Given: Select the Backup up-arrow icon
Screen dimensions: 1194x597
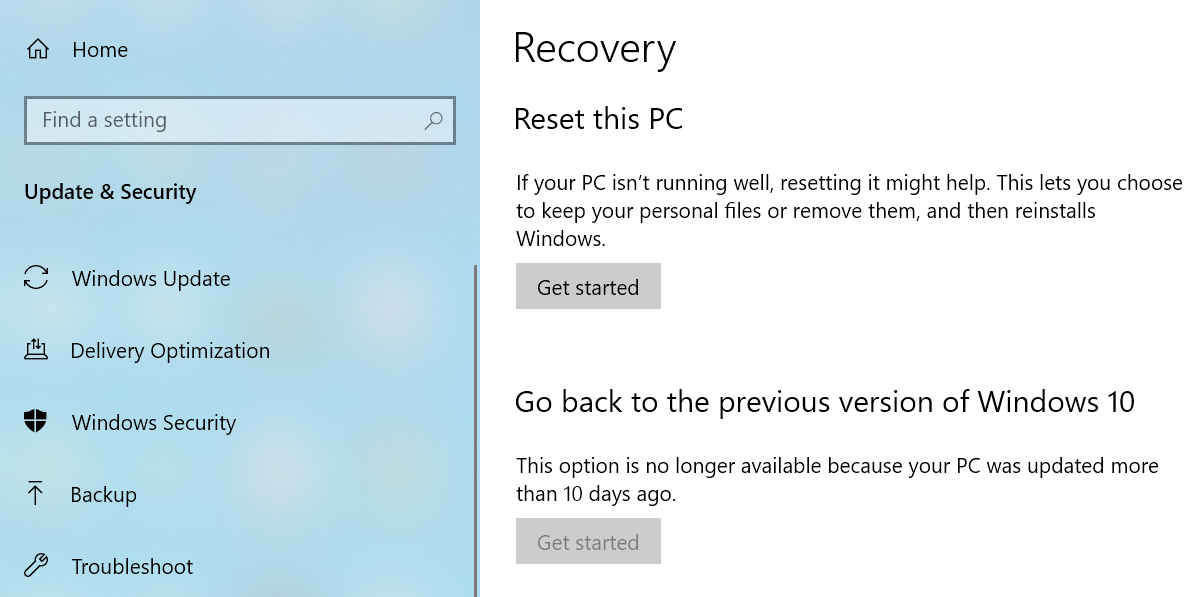Looking at the screenshot, I should tap(36, 494).
